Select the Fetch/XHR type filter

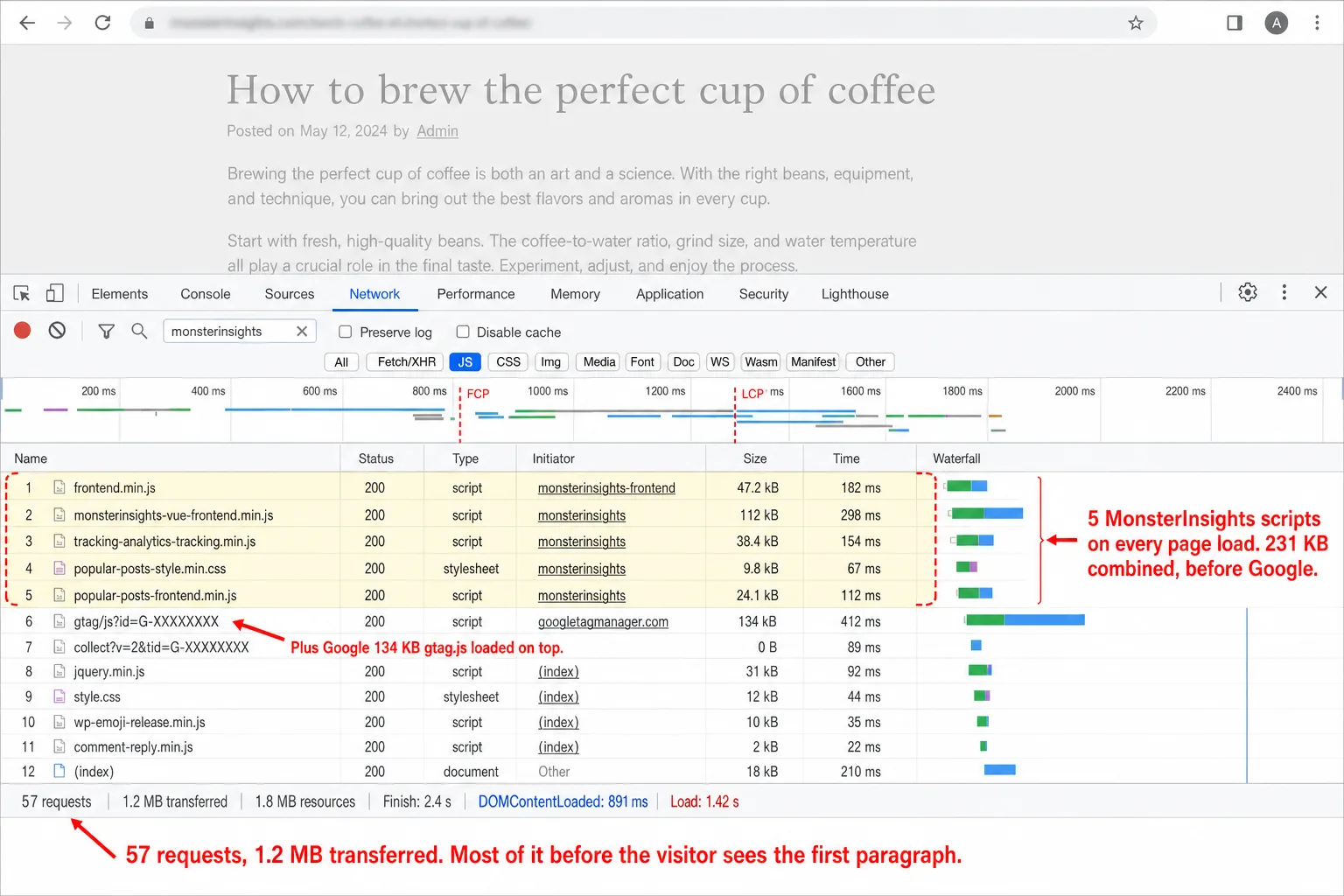tap(407, 362)
